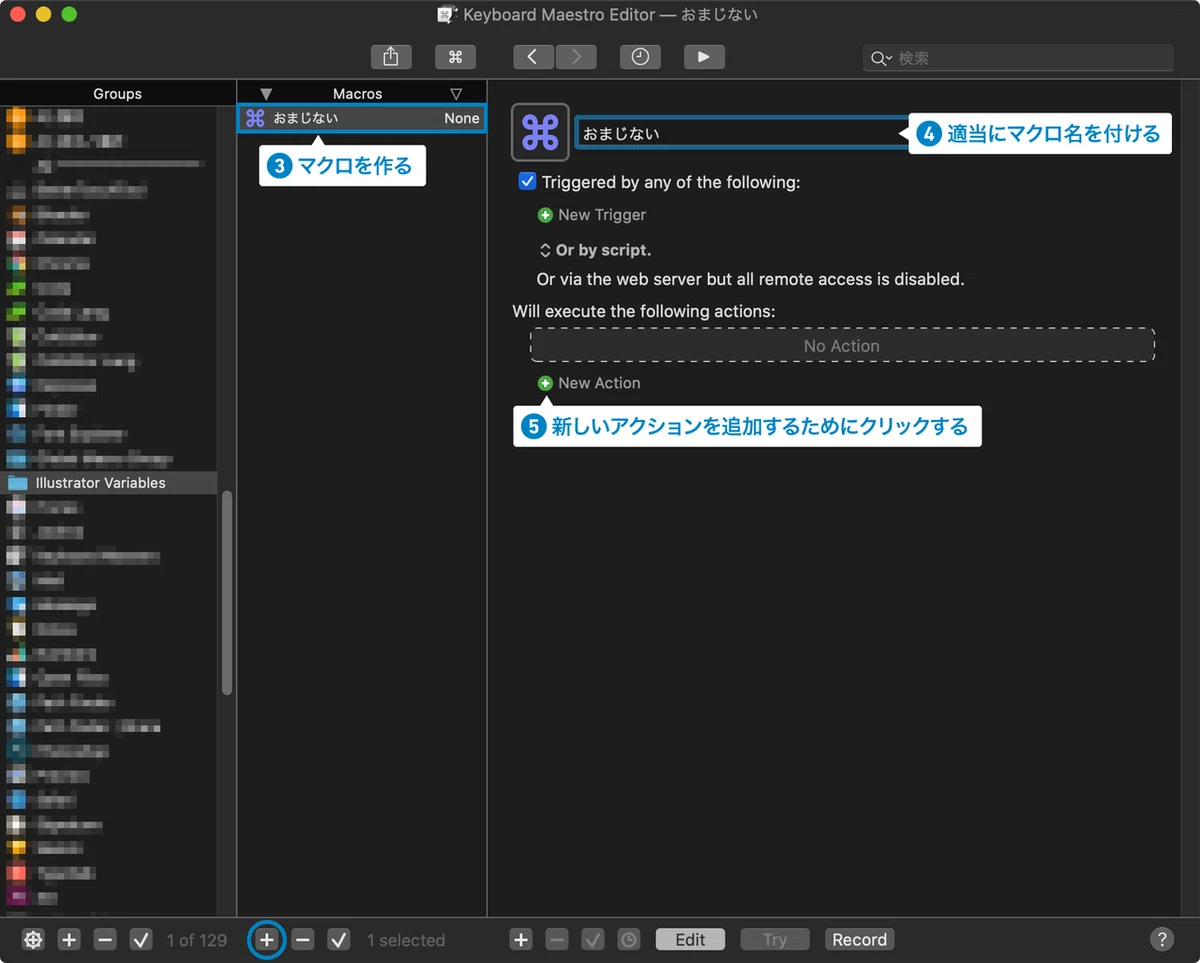Click the macro name text field
This screenshot has width=1200, height=963.
[x=742, y=133]
